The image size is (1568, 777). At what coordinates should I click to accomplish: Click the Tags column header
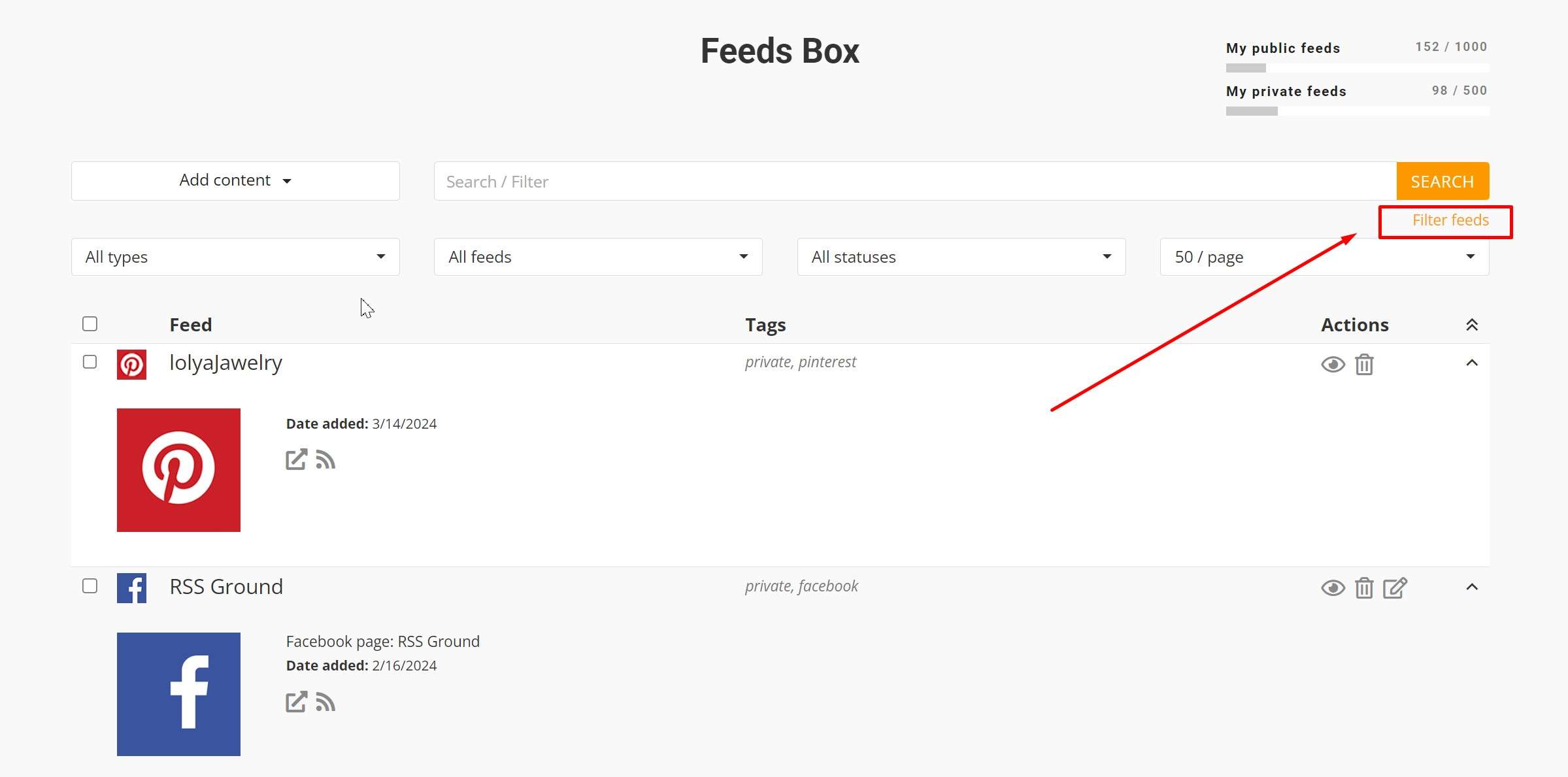pos(765,325)
